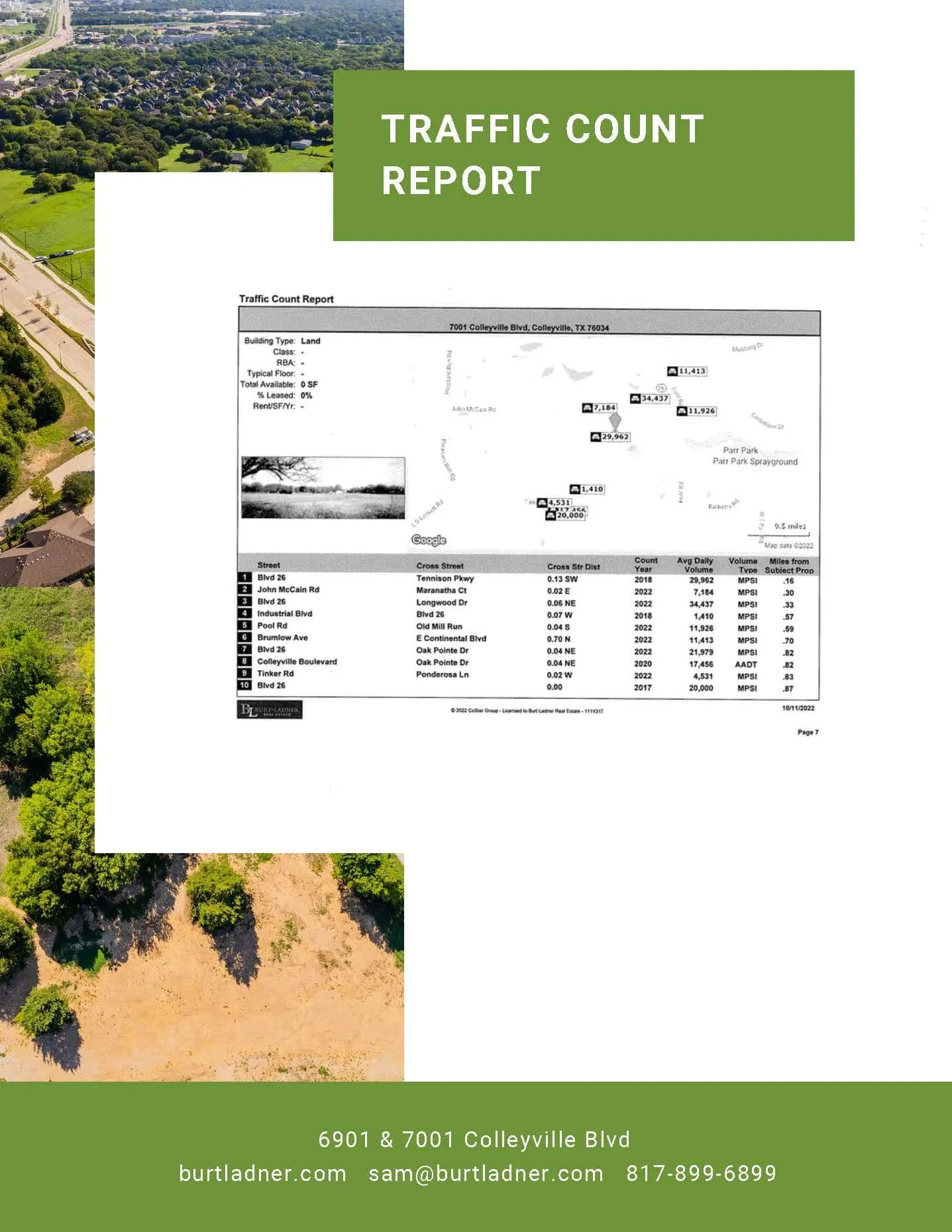Select the Parr Park Sprayground map label
The image size is (952, 1232).
click(755, 462)
